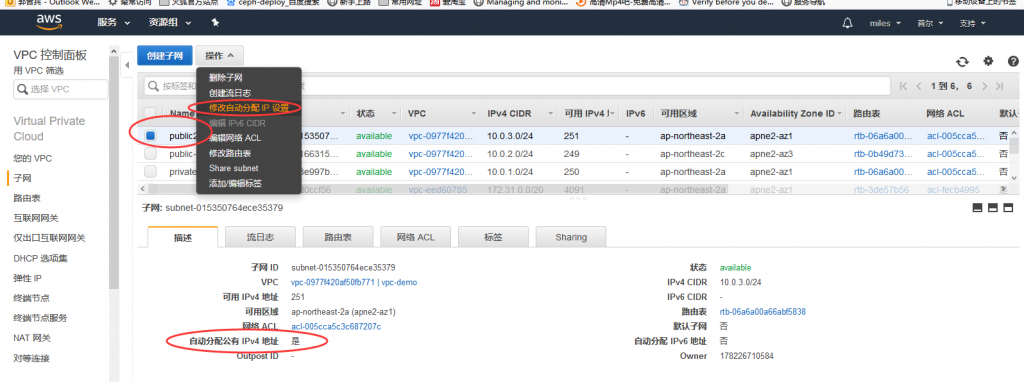Maximize details pane with last layout icon
The width and height of the screenshot is (1024, 382).
click(x=1008, y=208)
